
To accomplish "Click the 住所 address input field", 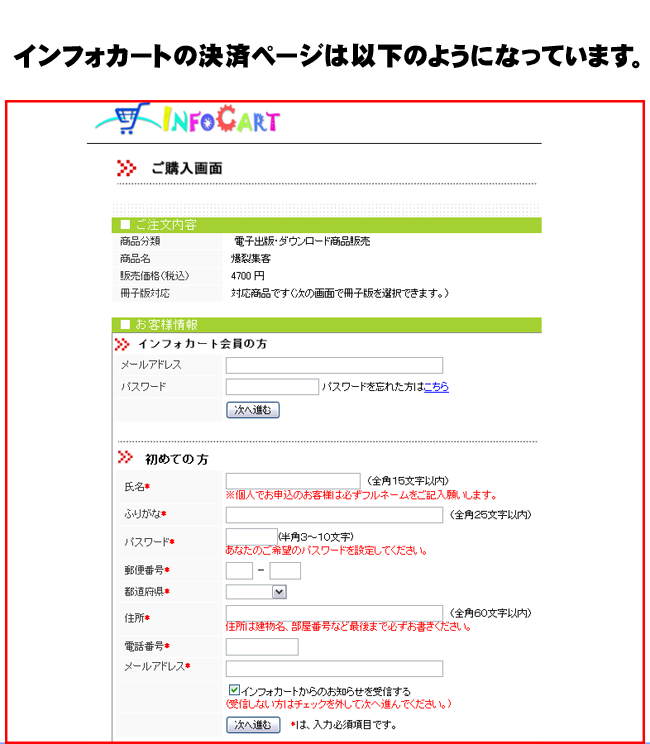I will click(334, 613).
